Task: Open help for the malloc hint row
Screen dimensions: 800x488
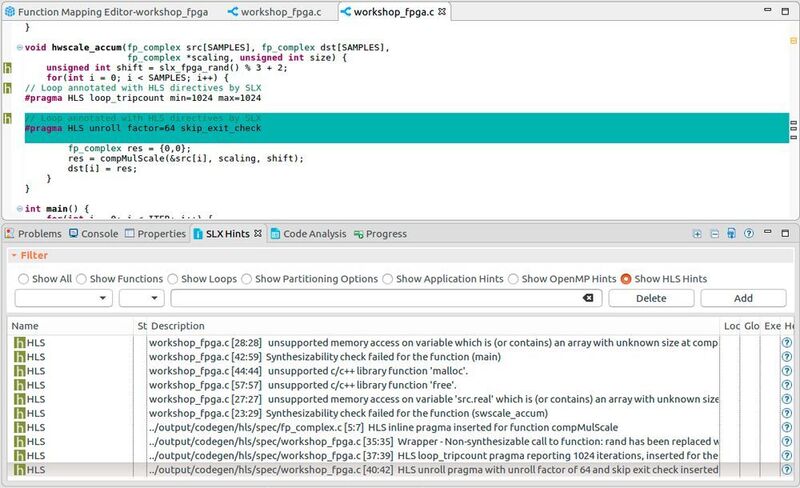Action: (x=786, y=371)
